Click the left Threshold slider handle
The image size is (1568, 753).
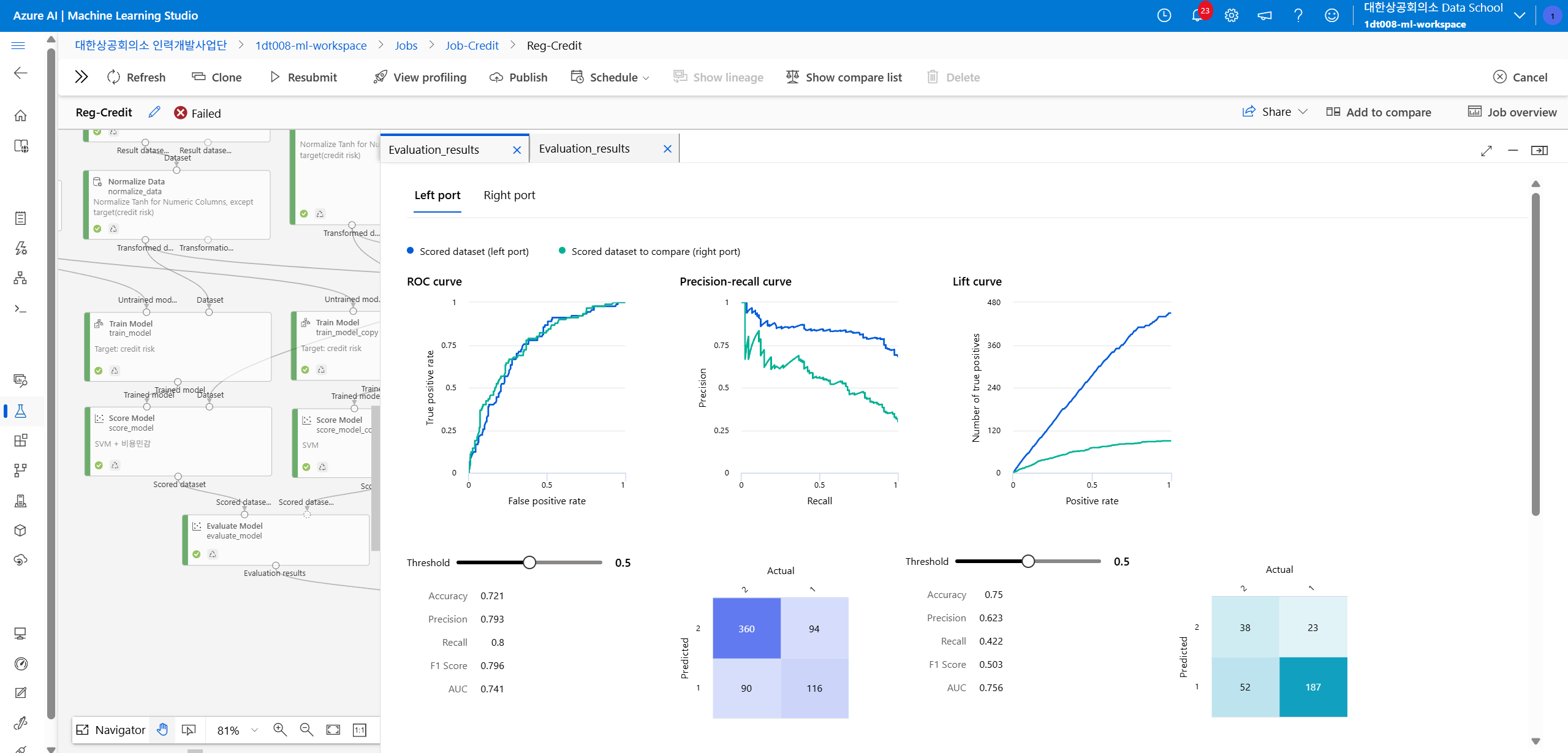pos(529,562)
